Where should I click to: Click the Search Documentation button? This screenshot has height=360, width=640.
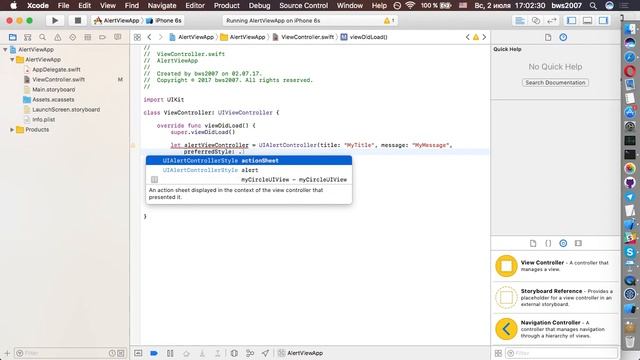[x=555, y=82]
